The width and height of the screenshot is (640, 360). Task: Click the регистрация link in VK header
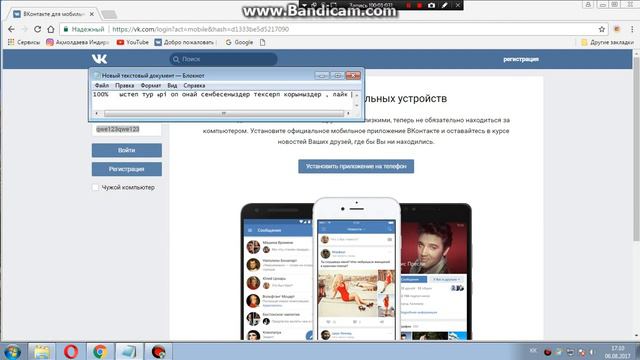(x=521, y=59)
